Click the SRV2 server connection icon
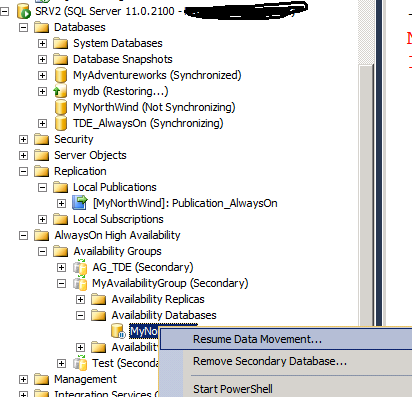Viewport: 412px width, 397px height. coord(24,11)
